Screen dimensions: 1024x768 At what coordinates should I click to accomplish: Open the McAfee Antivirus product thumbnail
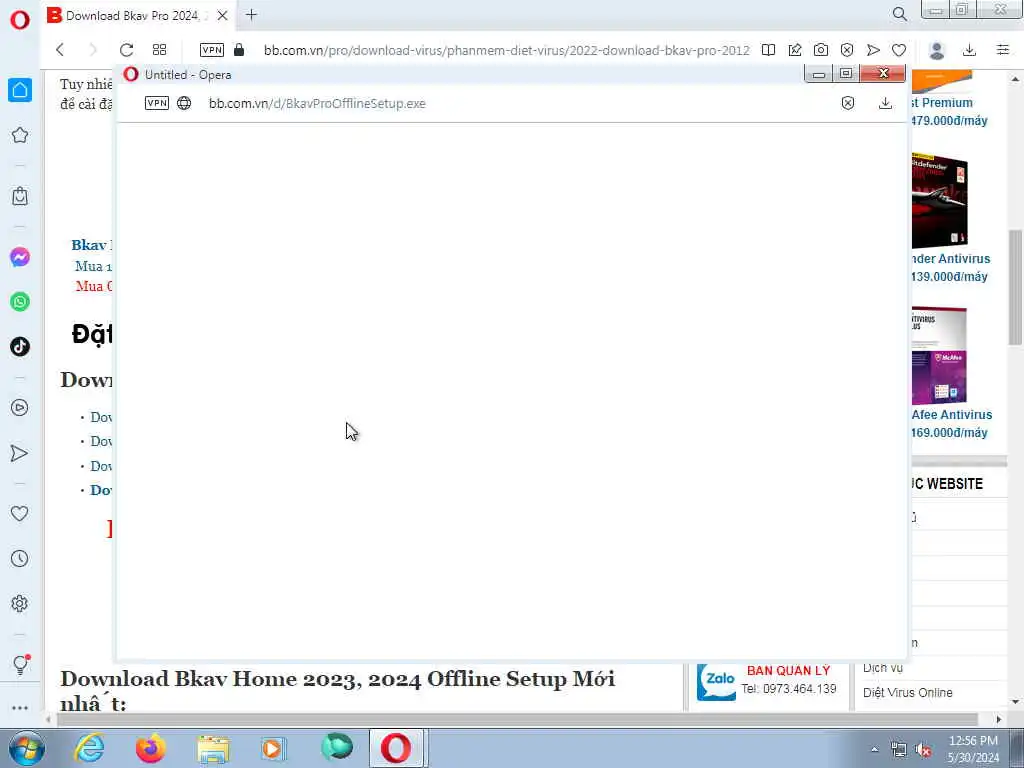[939, 356]
